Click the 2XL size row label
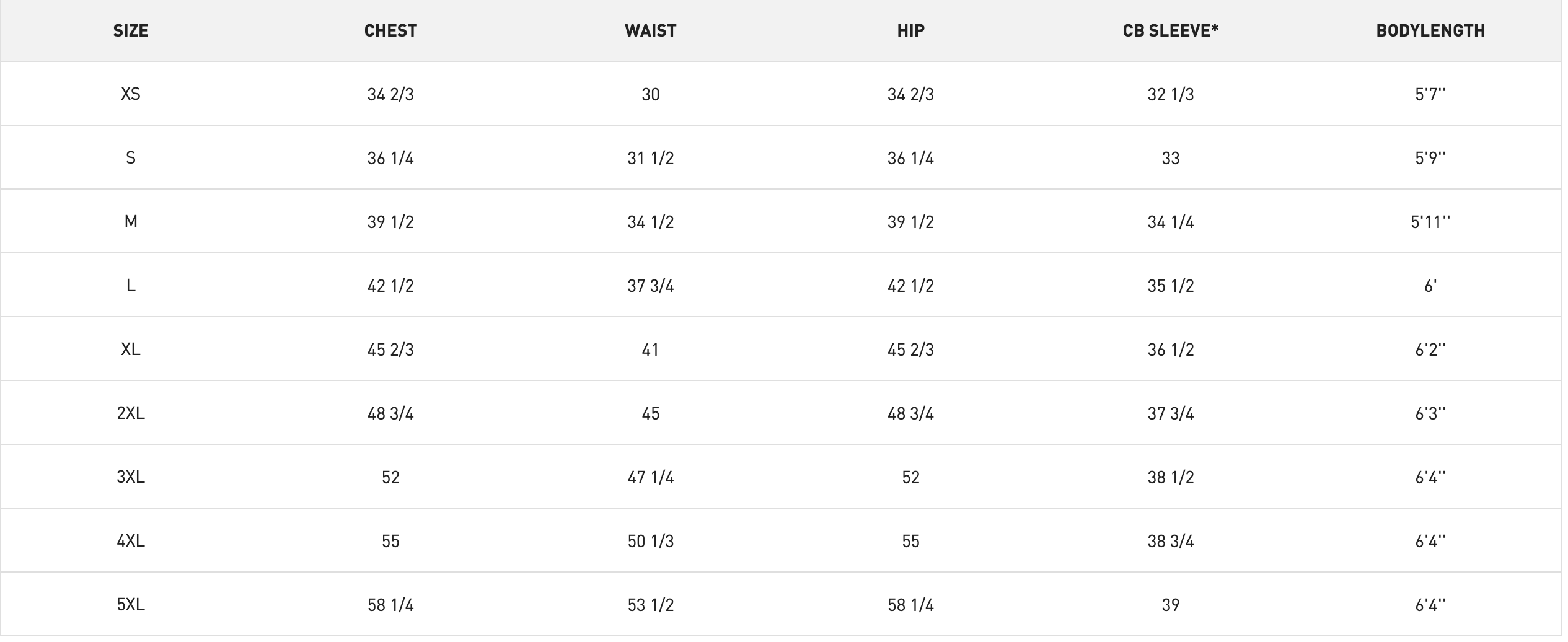This screenshot has width=1568, height=642. 131,413
